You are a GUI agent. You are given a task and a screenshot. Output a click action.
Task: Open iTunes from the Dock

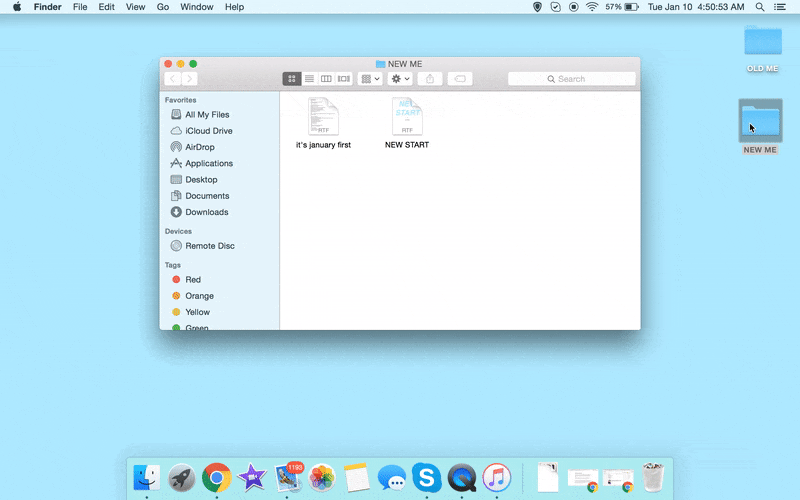point(497,478)
